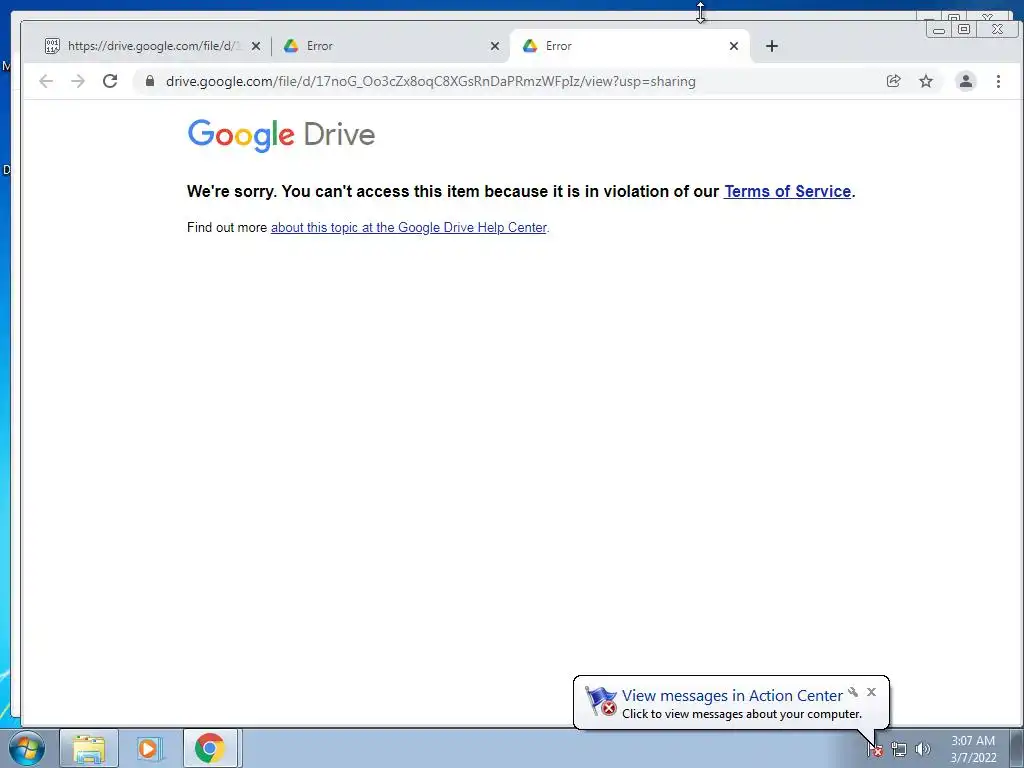Reload the current page
1024x768 pixels.
110,81
